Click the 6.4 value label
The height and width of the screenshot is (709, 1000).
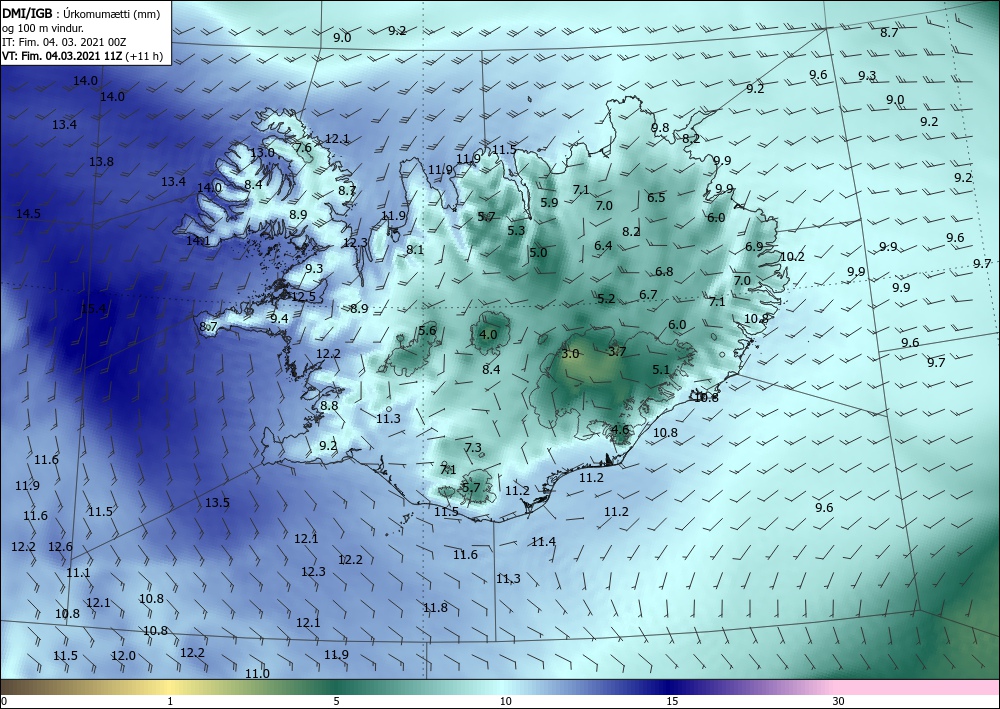coord(603,245)
